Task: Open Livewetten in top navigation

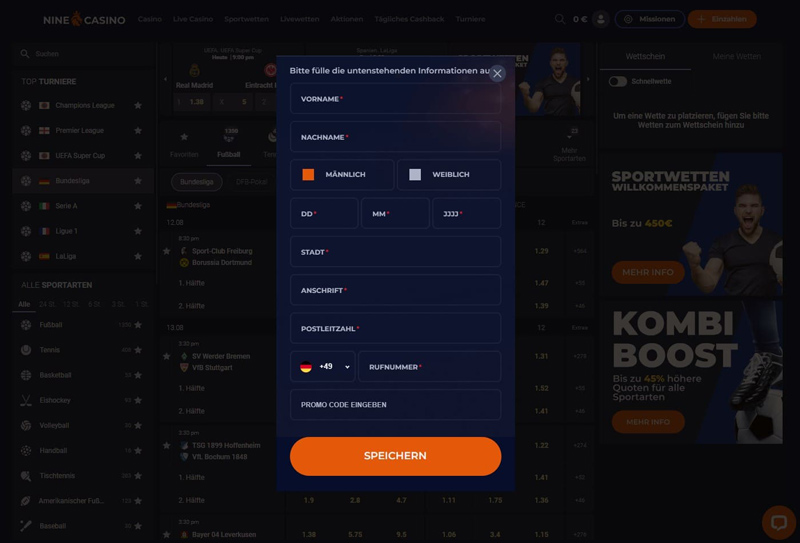Action: pyautogui.click(x=299, y=19)
